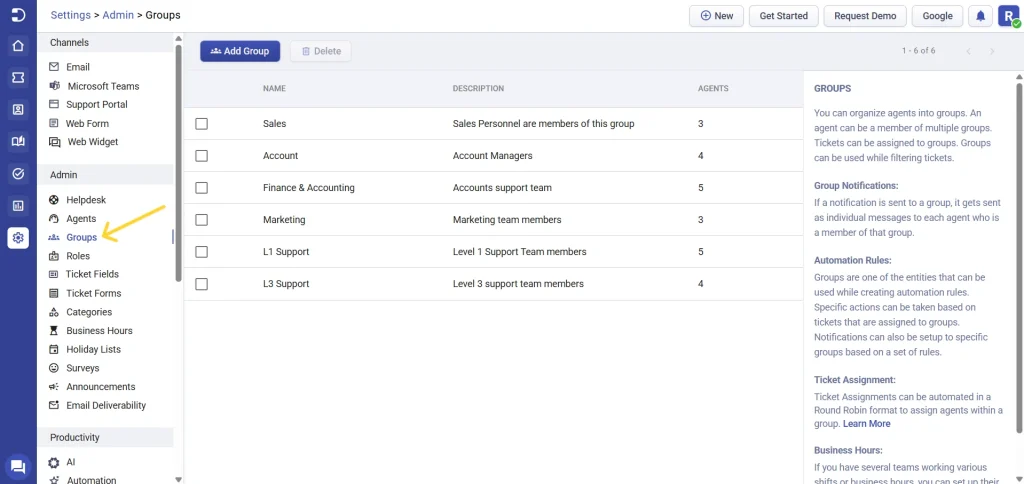Select the Settings gear icon in rail

(x=18, y=238)
